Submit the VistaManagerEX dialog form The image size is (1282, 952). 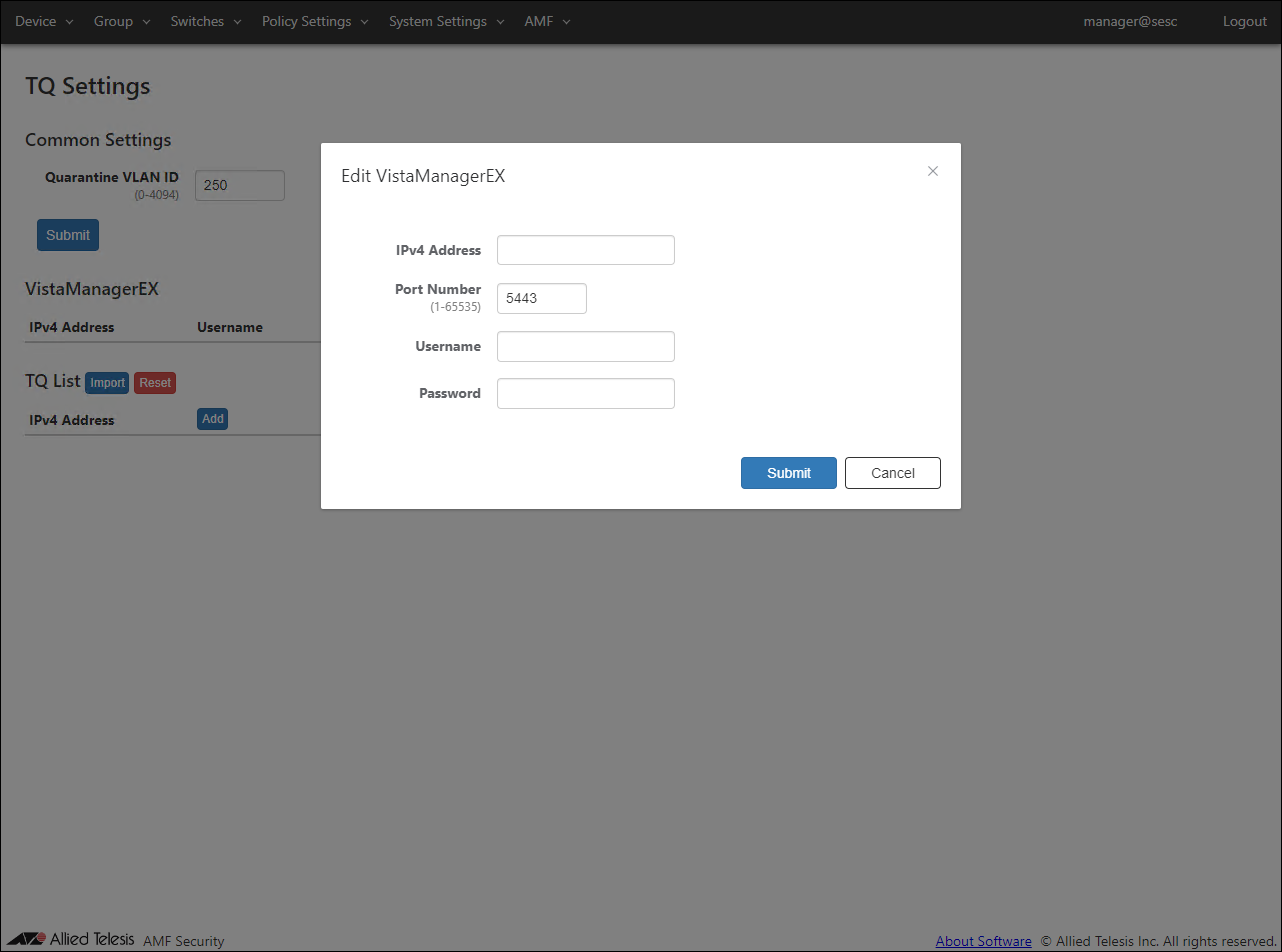point(788,473)
